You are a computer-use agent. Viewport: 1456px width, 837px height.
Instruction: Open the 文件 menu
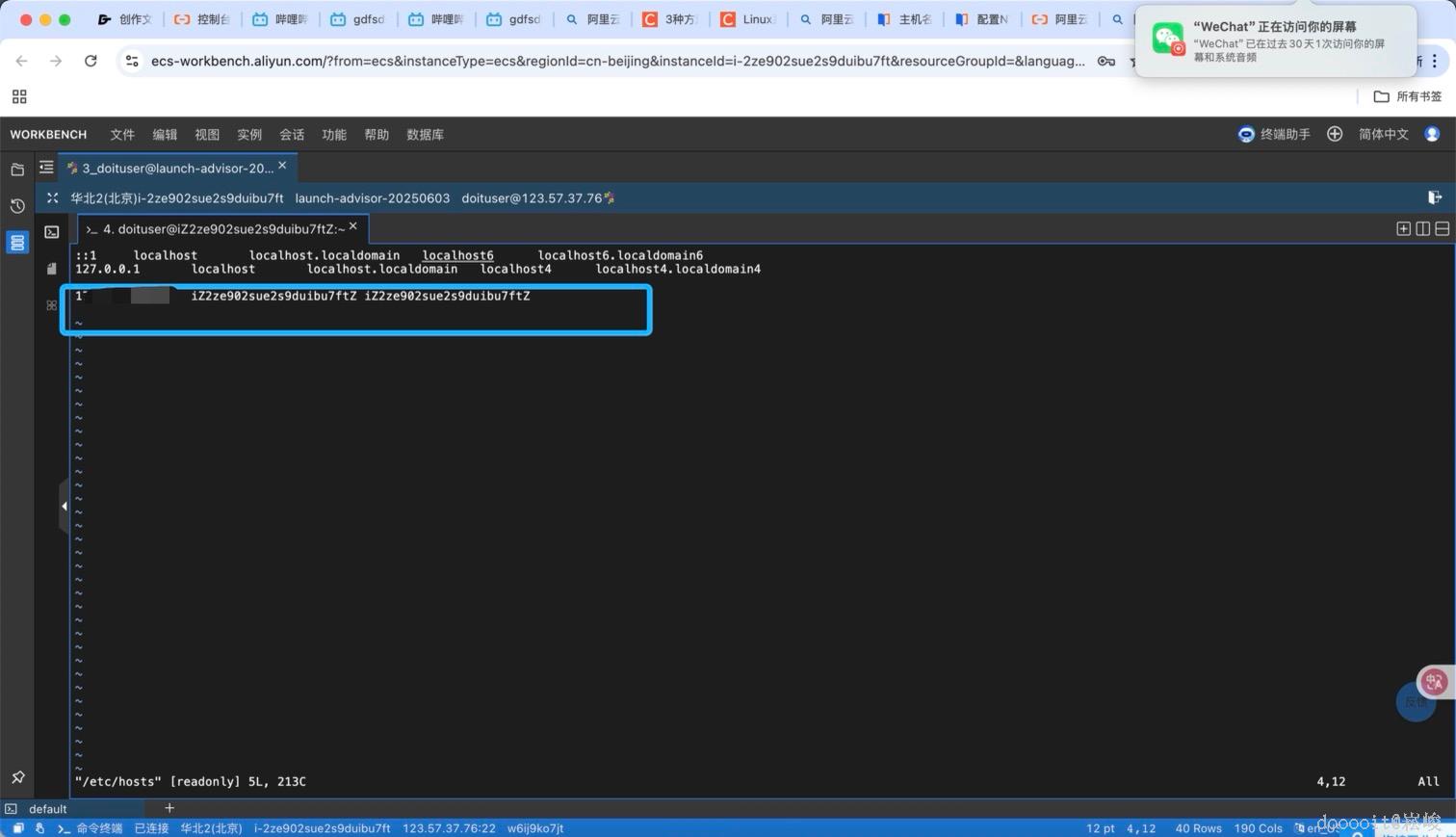[122, 135]
